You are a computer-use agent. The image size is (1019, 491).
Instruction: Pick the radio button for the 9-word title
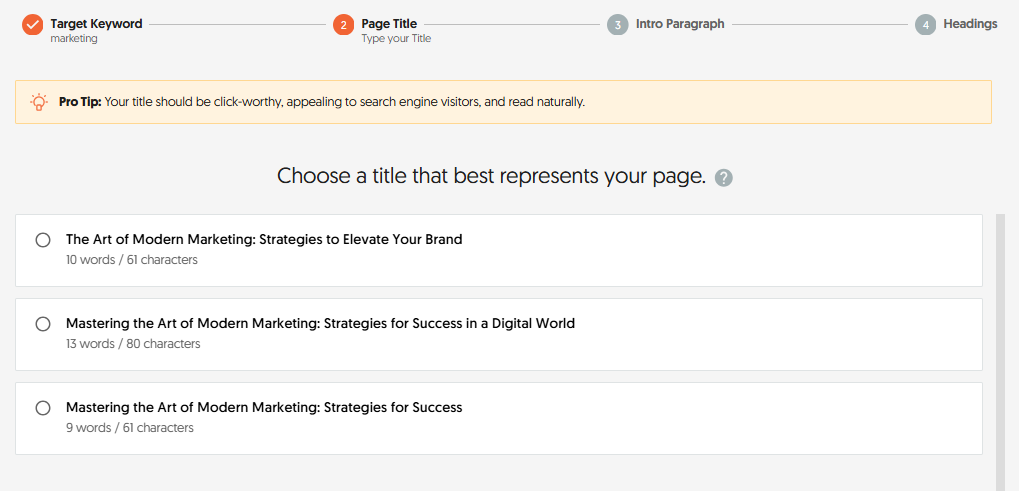(x=43, y=408)
